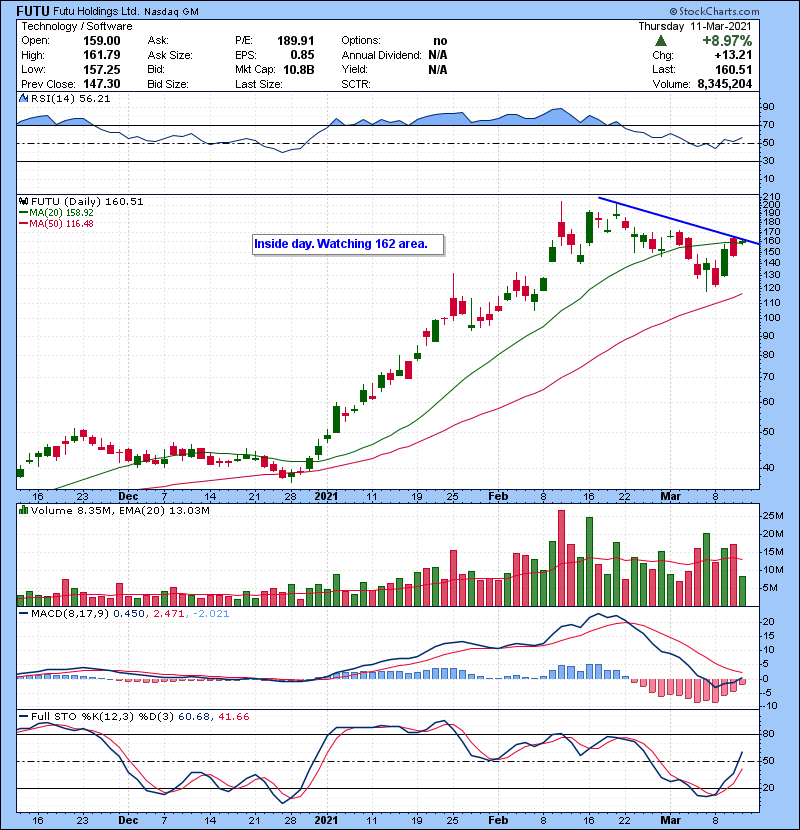Click the Chg value +13.21
The height and width of the screenshot is (830, 800).
click(733, 55)
